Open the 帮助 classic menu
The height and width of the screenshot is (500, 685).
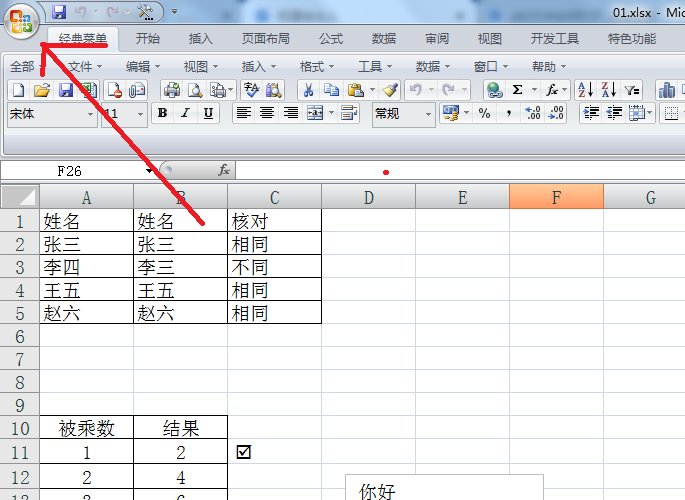[x=549, y=67]
